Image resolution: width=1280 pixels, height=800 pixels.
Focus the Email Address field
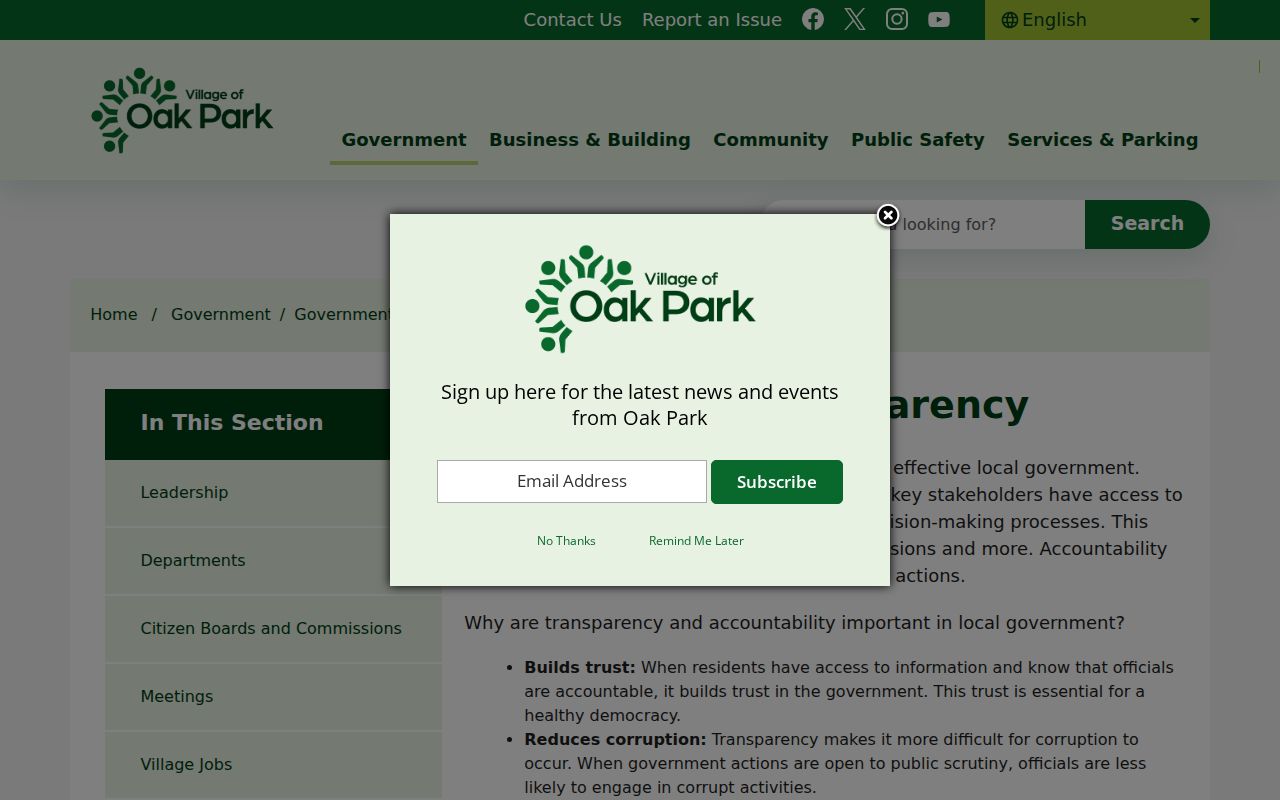[x=572, y=482]
